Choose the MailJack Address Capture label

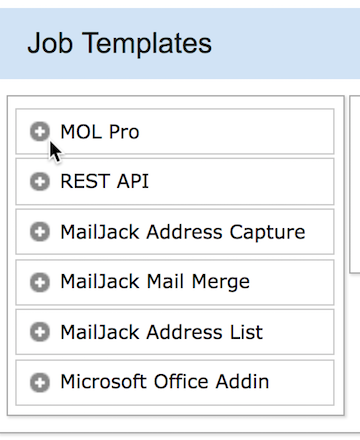pos(183,232)
